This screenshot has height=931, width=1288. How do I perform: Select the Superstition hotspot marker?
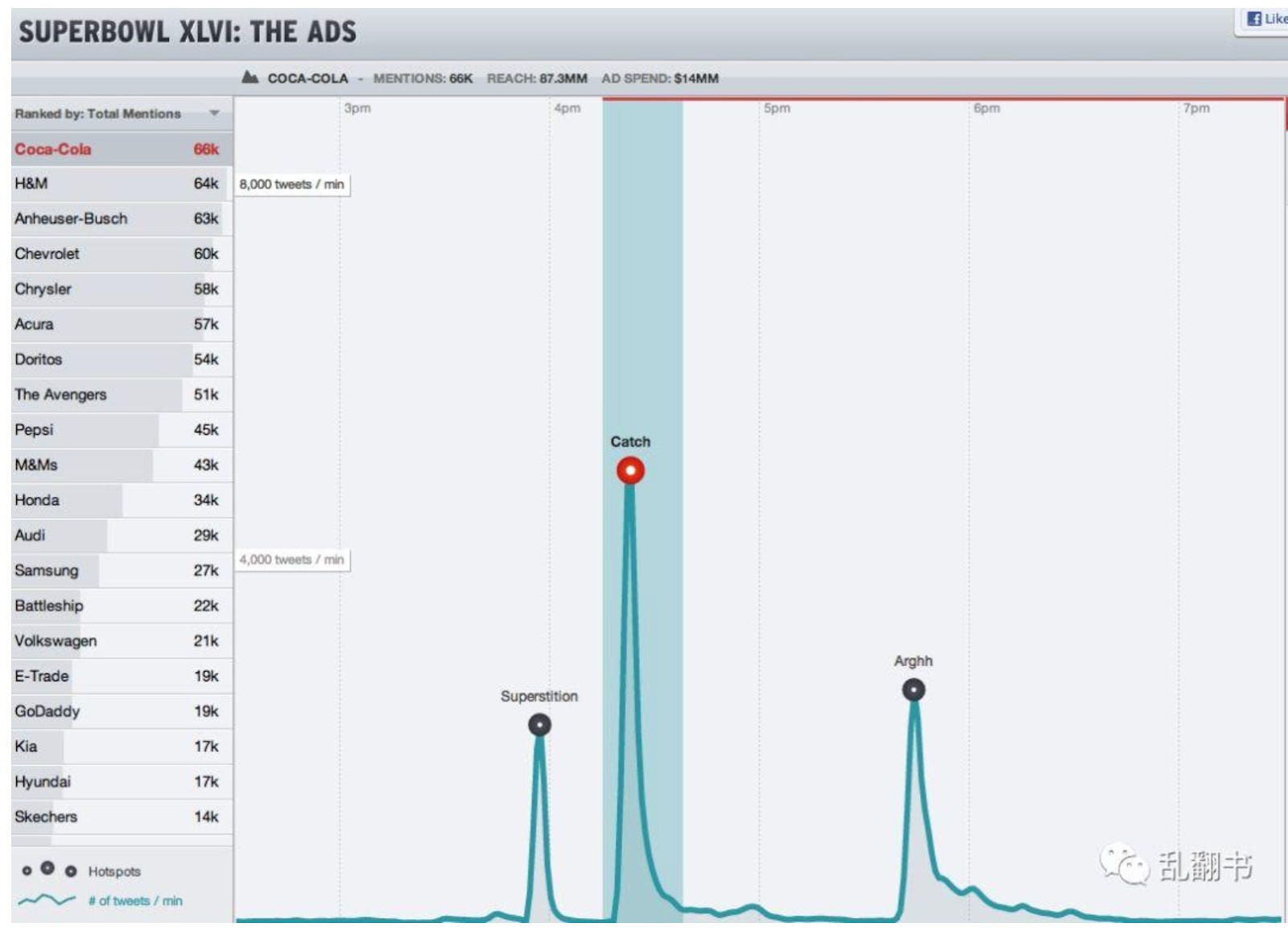(539, 725)
